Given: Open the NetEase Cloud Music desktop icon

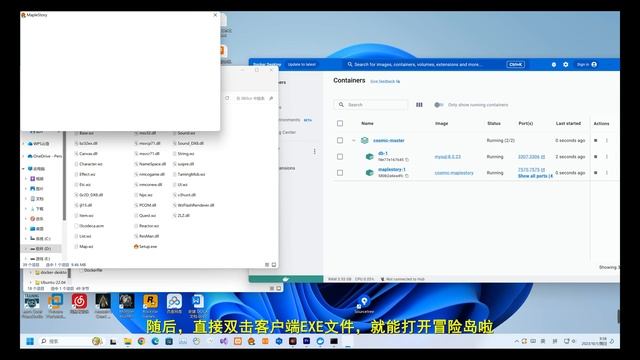Looking at the screenshot, I should point(79,304).
